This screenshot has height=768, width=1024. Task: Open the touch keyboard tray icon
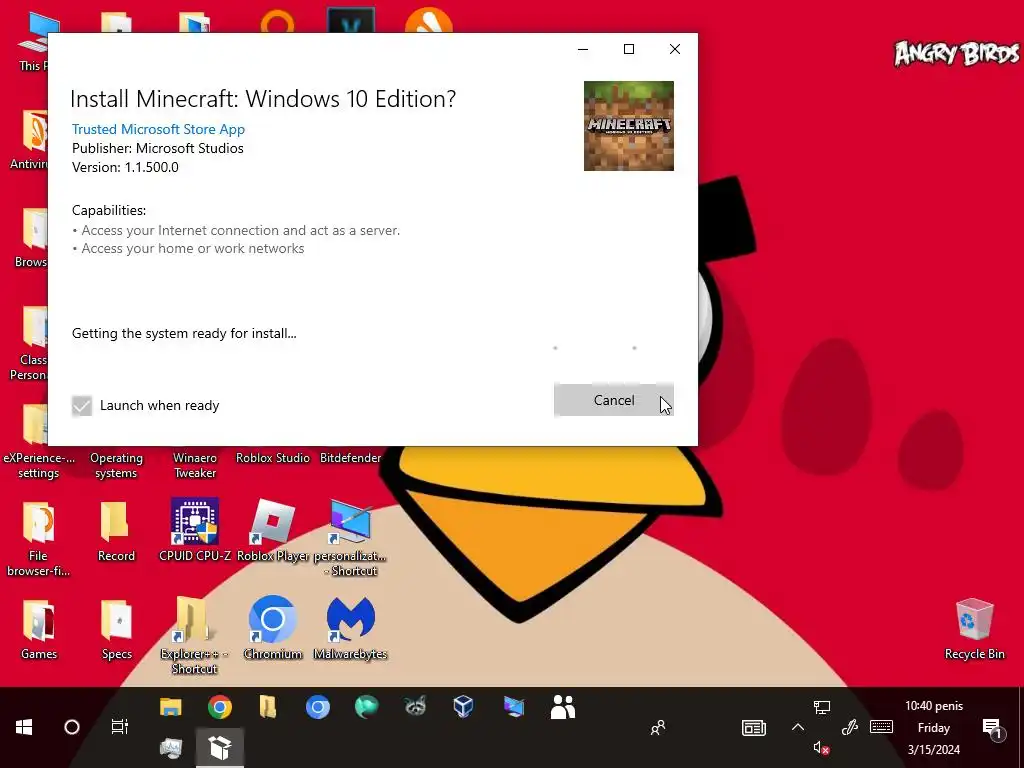tap(882, 727)
